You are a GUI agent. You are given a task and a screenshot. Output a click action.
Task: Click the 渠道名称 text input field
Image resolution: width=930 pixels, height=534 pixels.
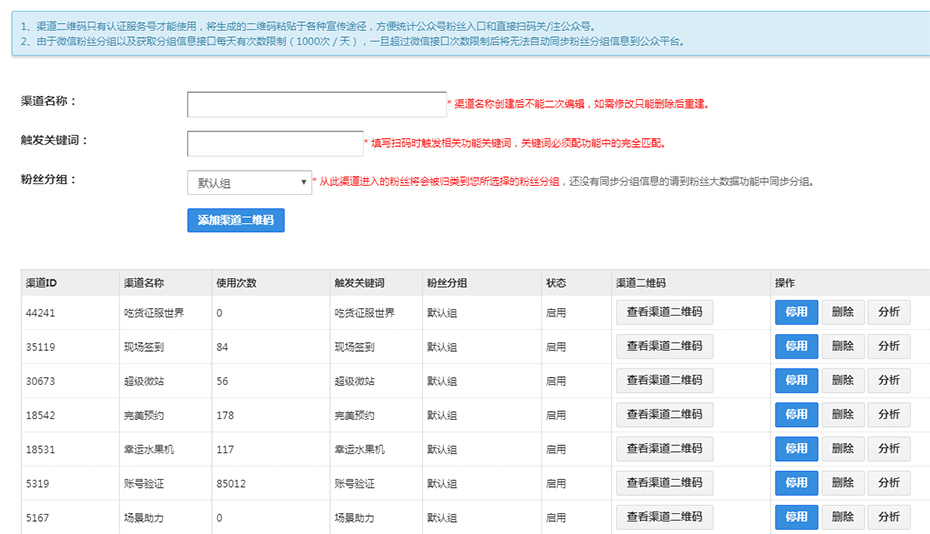(316, 105)
